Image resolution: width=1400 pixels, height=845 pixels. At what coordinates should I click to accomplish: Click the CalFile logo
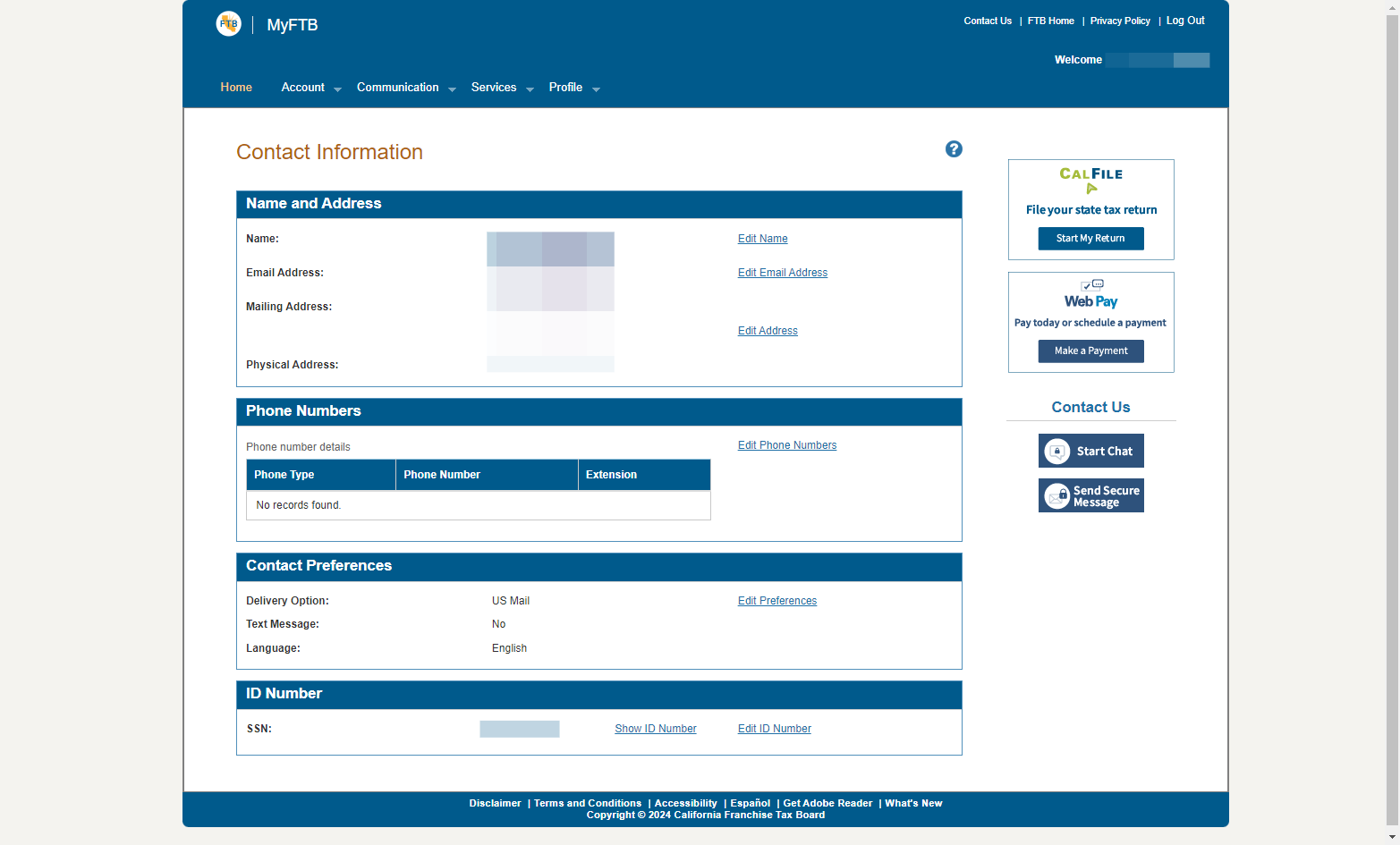(x=1091, y=180)
